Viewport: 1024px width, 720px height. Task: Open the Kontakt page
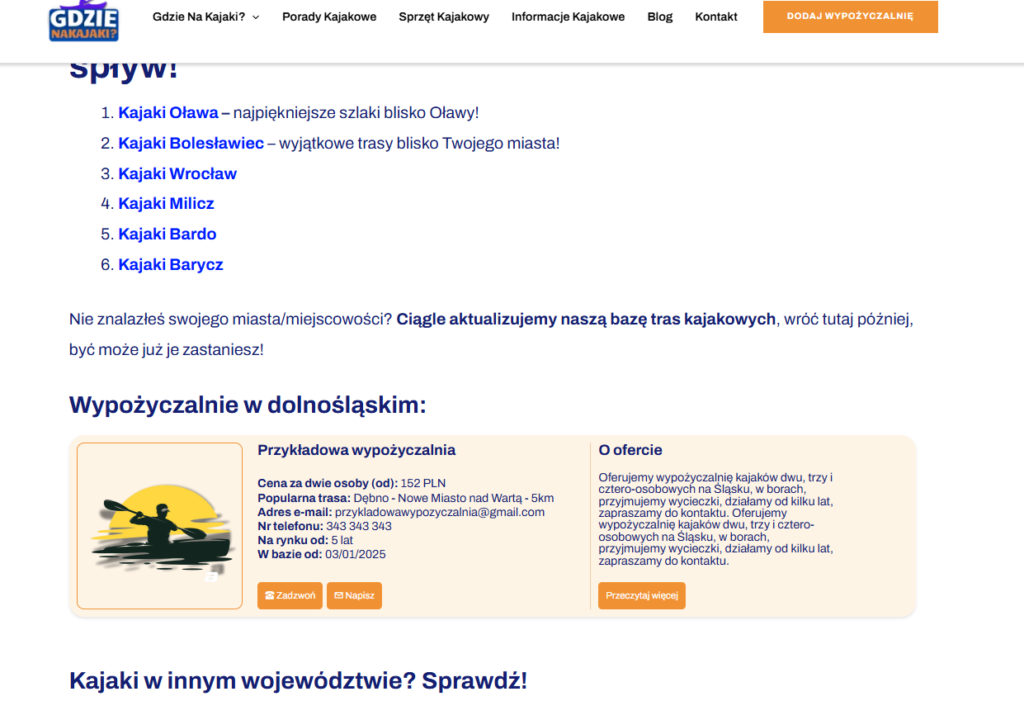[716, 17]
